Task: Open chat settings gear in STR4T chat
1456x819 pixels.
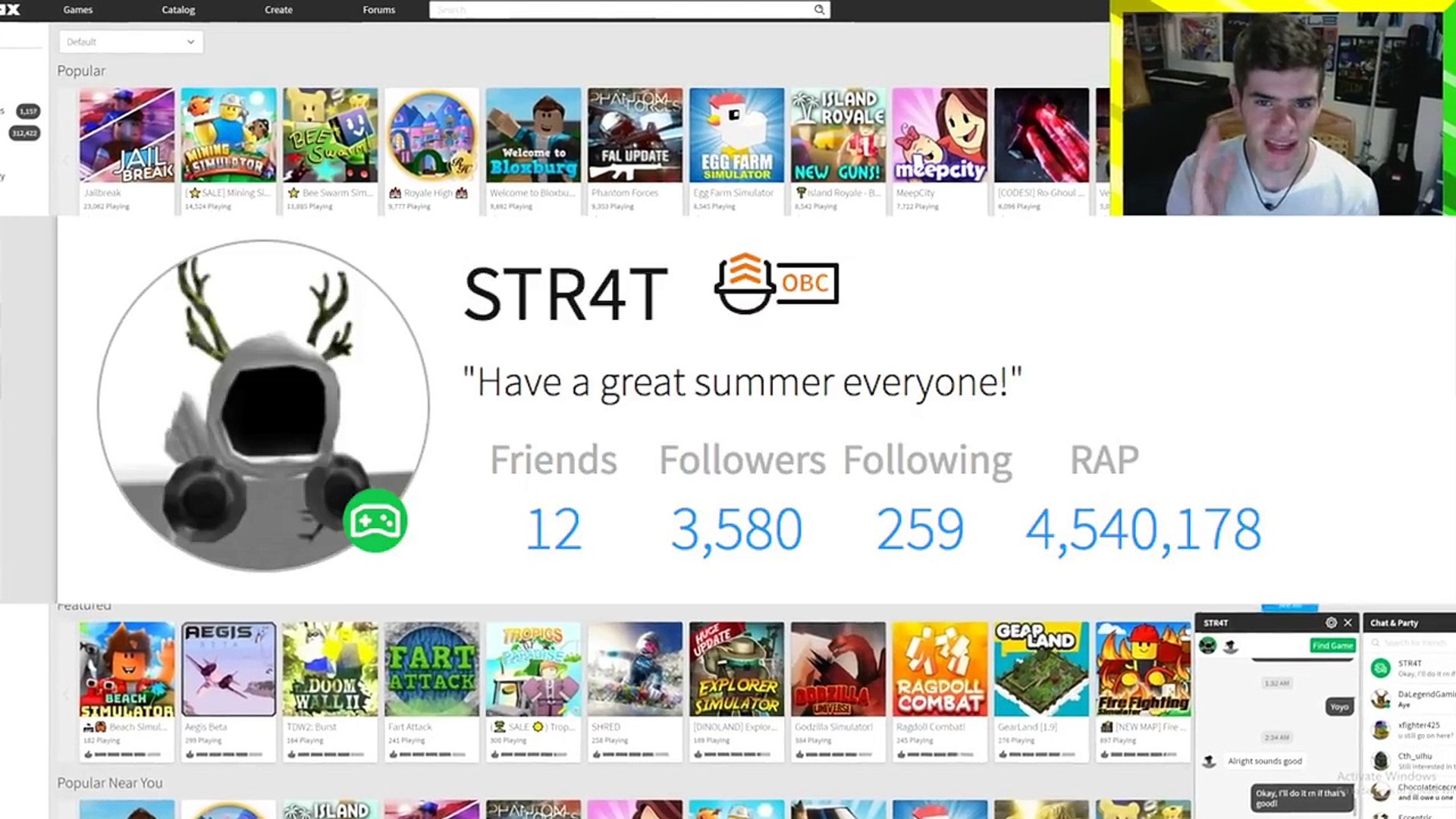Action: [1331, 623]
